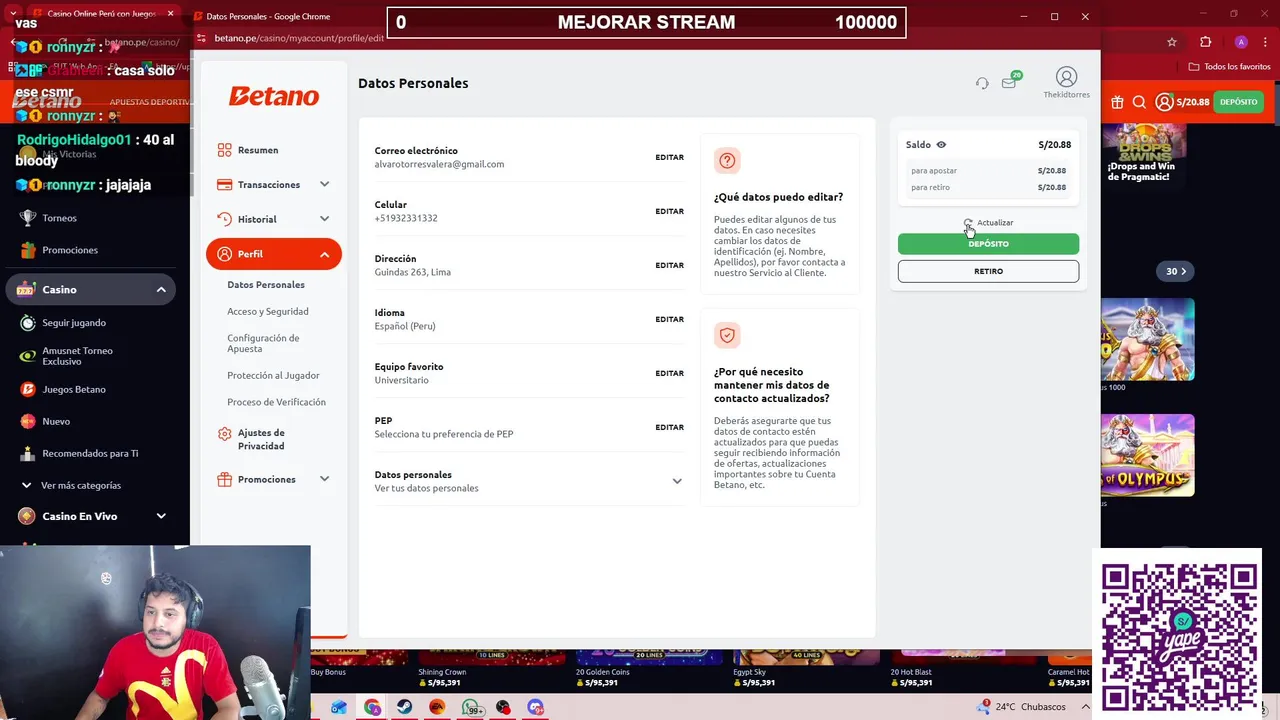Click the Perfil person icon
1280x720 pixels.
[224, 254]
